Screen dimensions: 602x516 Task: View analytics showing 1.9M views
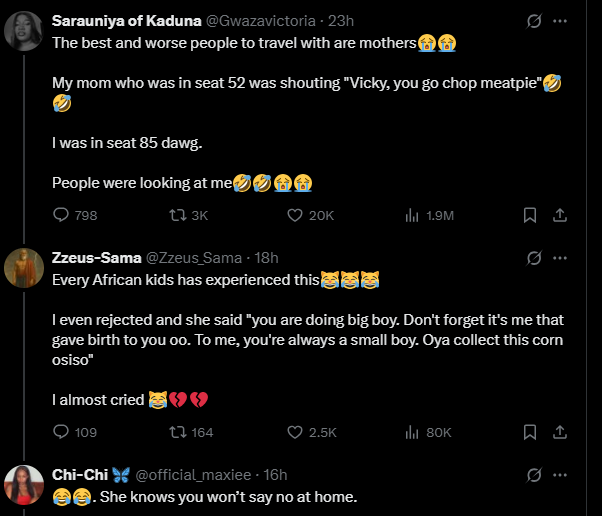click(411, 215)
